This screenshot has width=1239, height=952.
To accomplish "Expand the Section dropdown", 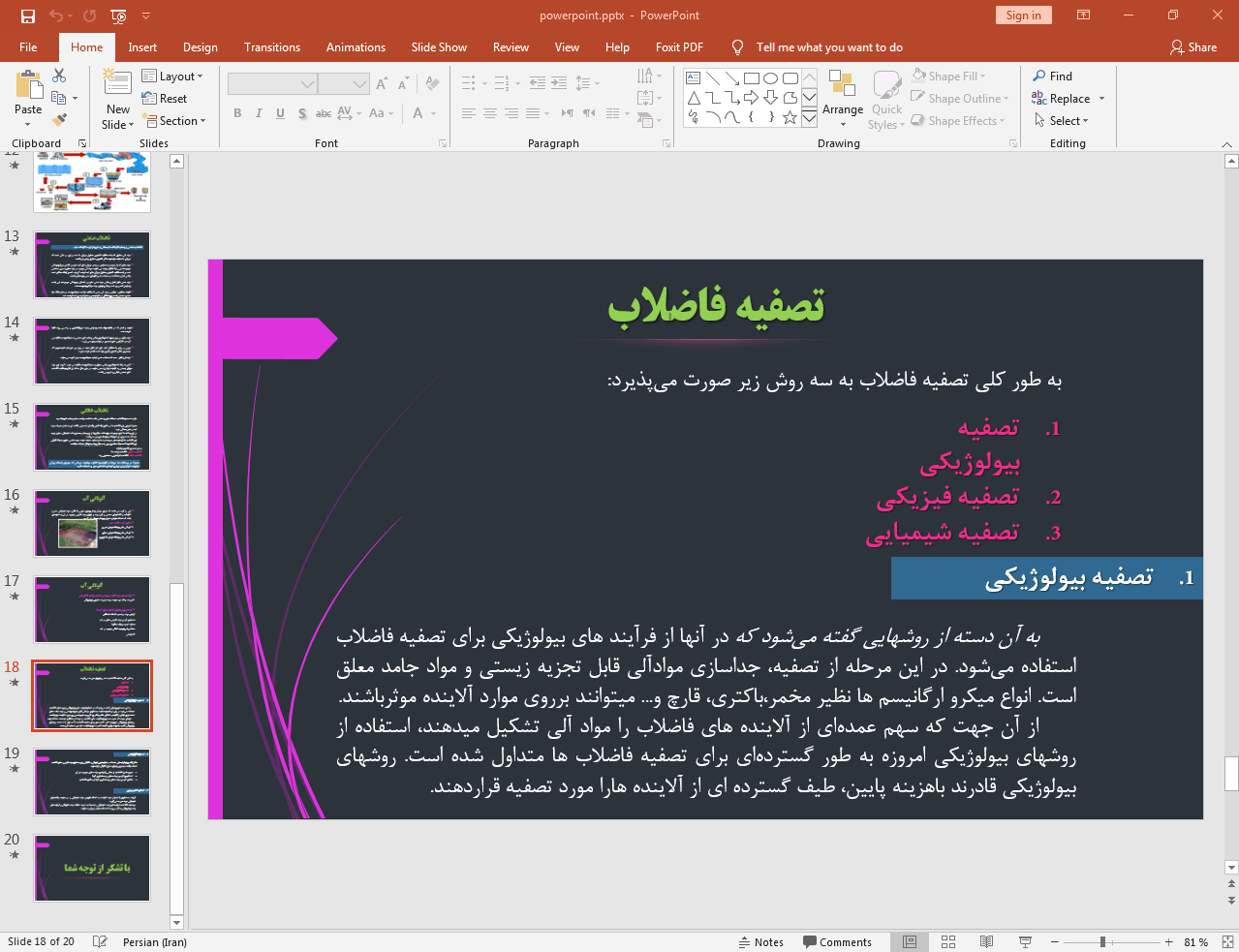I will (174, 121).
